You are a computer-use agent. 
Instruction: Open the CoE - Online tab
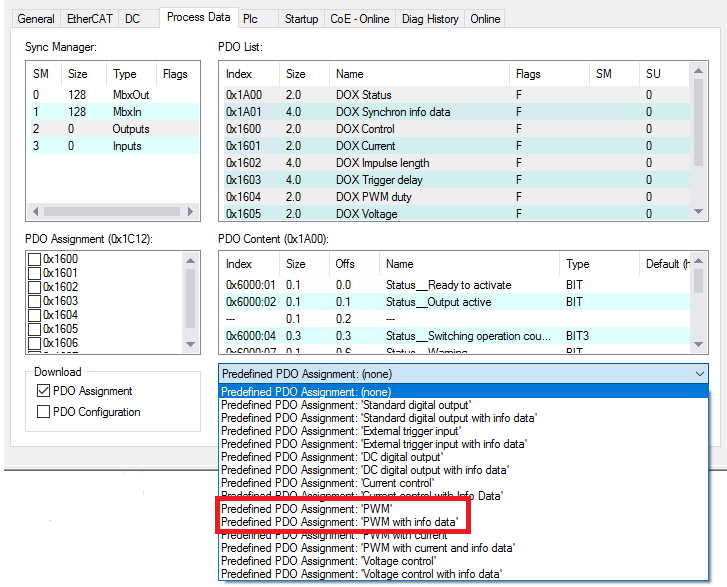(x=360, y=19)
